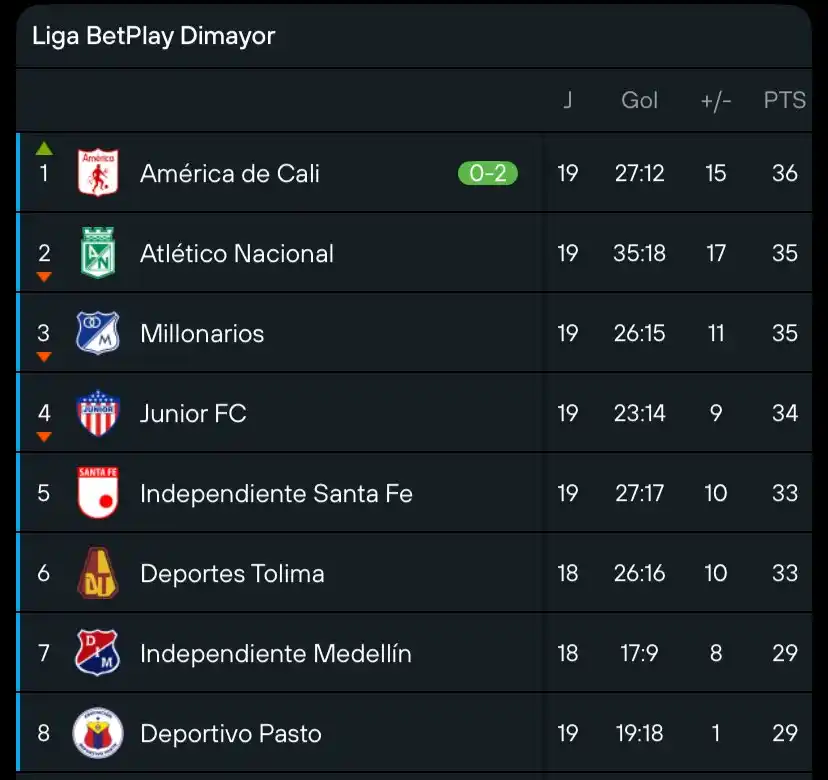Click the J matches played header
The height and width of the screenshot is (780, 828).
point(568,100)
